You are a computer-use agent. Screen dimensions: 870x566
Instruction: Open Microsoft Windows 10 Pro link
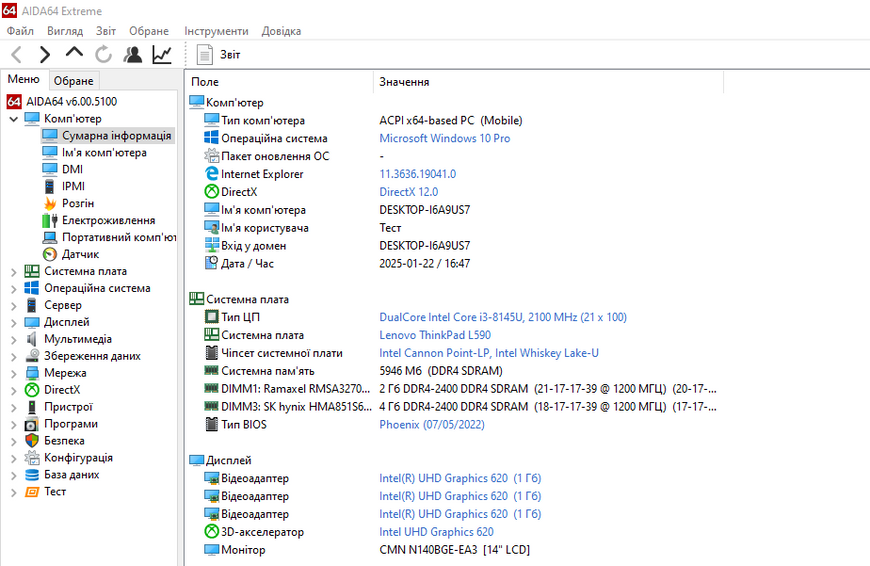(444, 138)
